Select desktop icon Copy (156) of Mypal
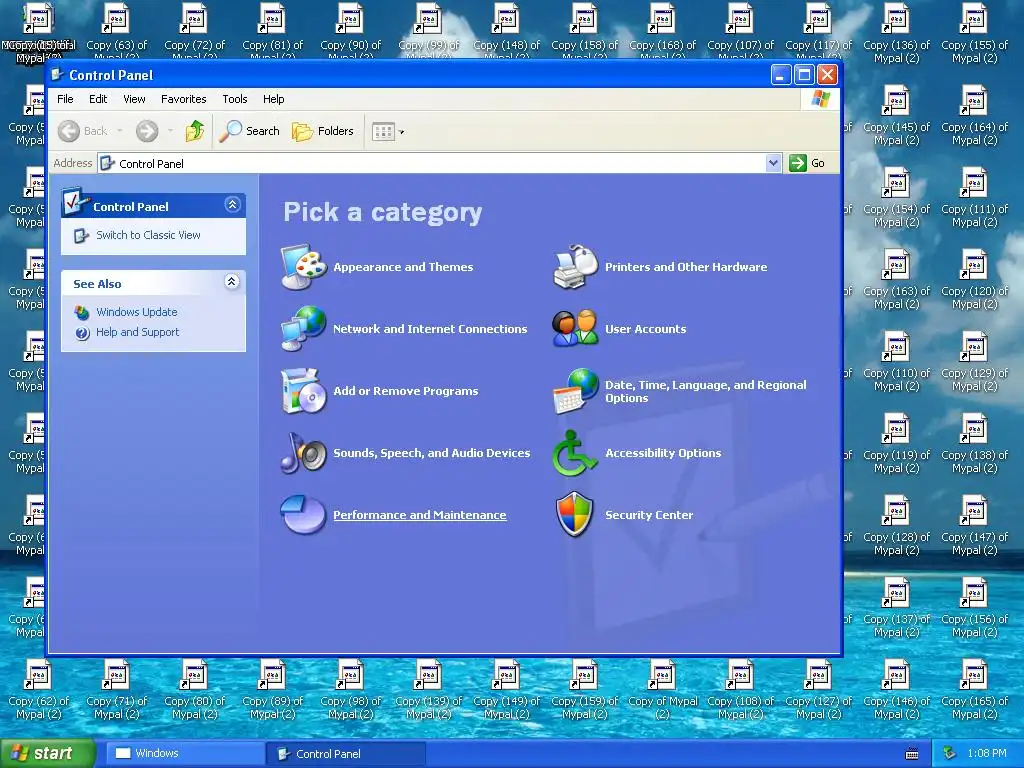 tap(974, 607)
